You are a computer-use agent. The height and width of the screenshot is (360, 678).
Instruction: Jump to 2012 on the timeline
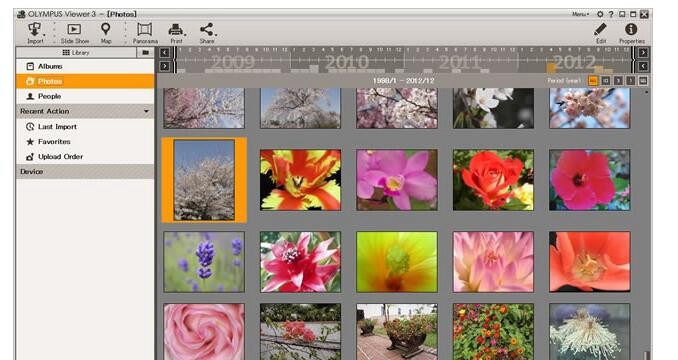coord(575,63)
